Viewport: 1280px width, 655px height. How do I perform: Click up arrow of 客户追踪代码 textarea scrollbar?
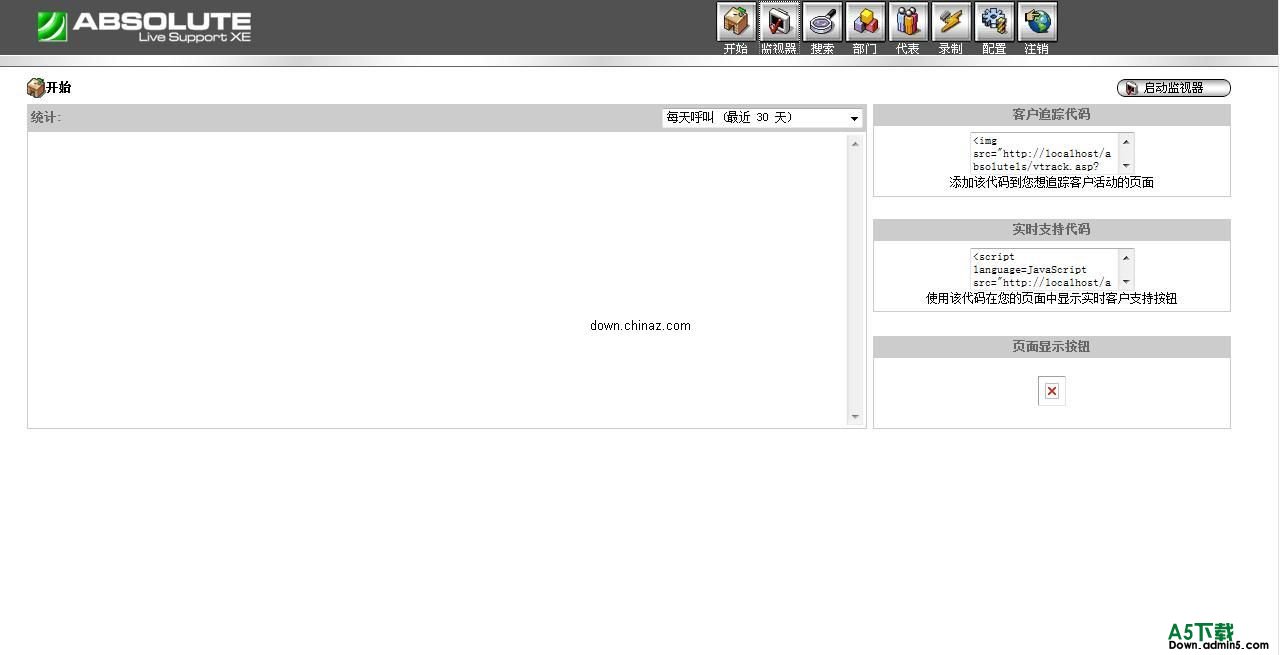(x=1126, y=141)
